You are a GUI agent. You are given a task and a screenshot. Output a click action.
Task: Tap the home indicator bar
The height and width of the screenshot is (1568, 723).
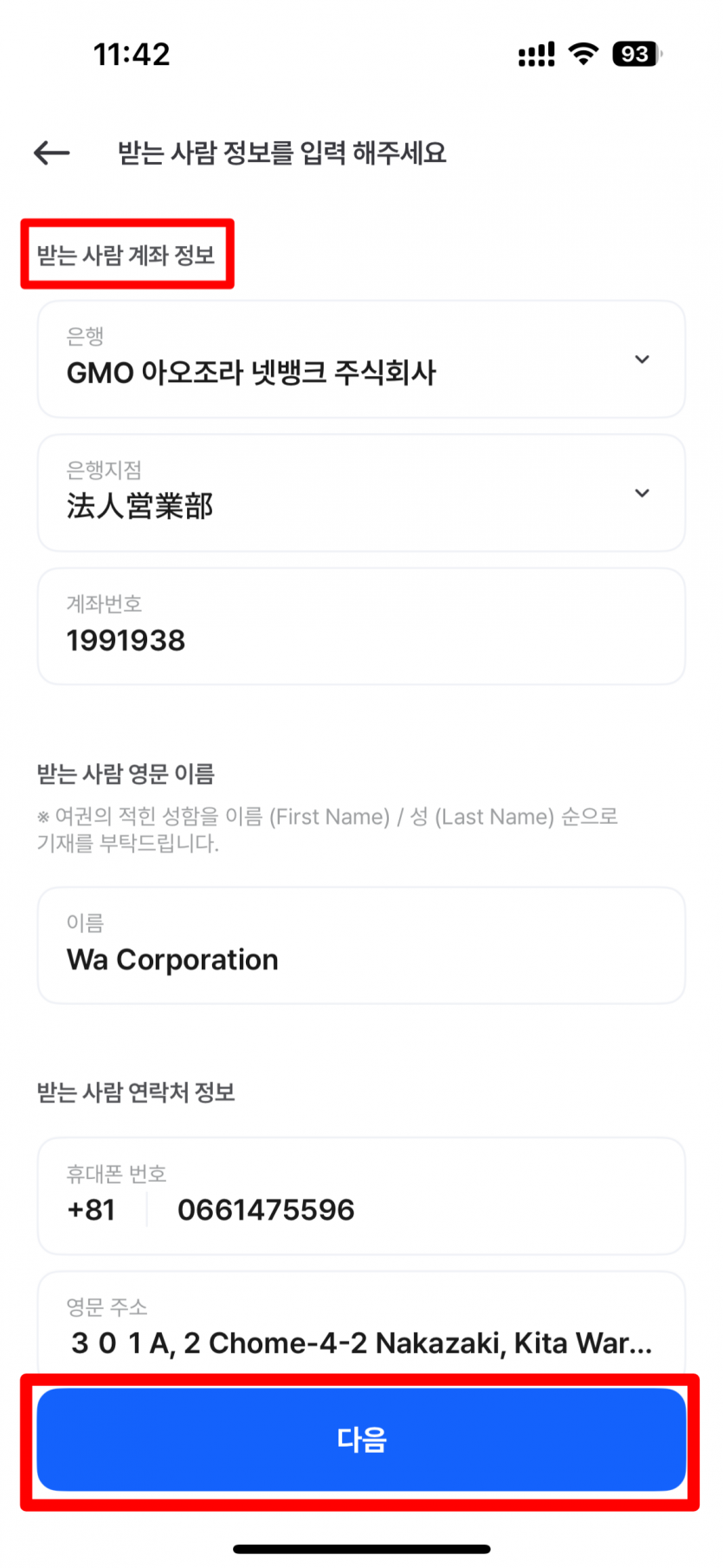pos(361,1549)
